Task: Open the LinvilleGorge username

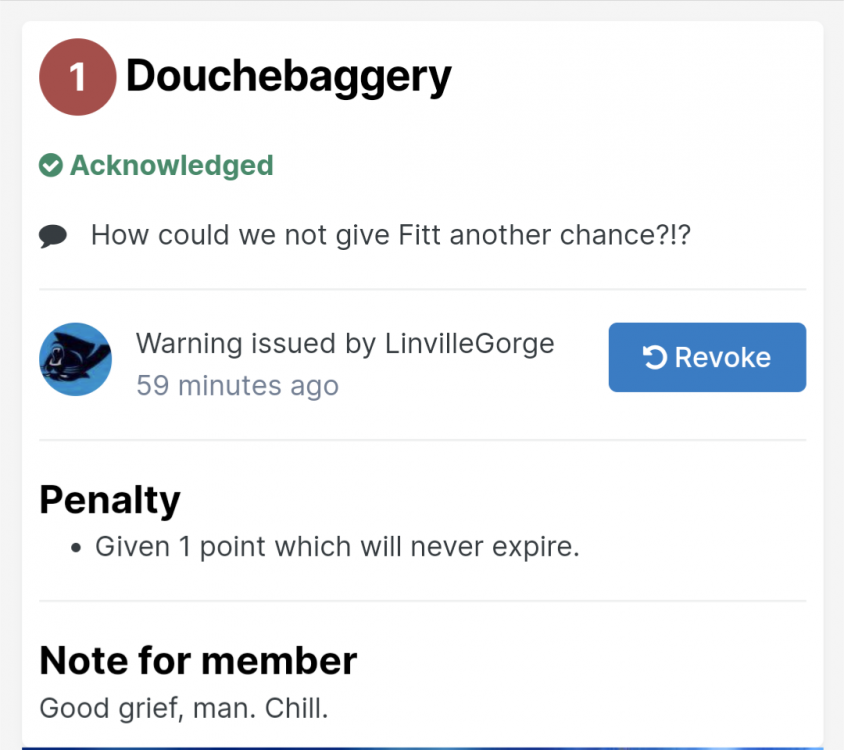Action: tap(469, 344)
